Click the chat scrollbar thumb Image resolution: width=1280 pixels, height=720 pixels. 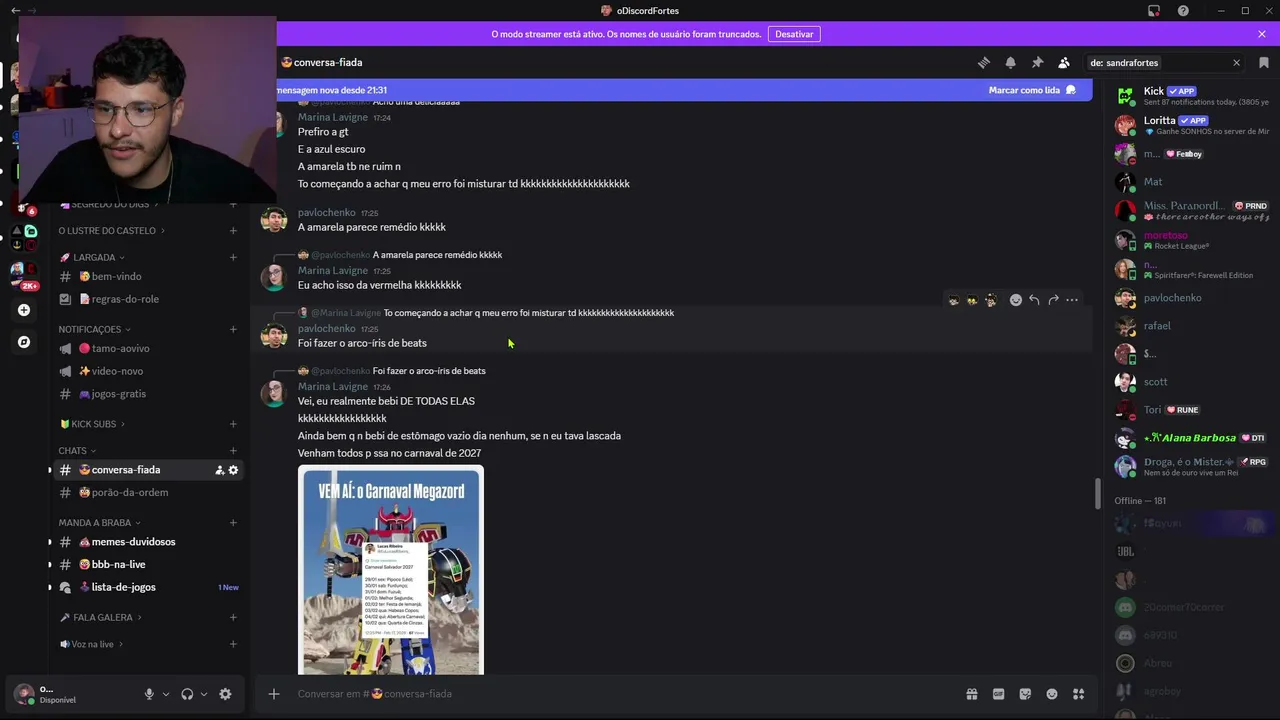point(1097,494)
